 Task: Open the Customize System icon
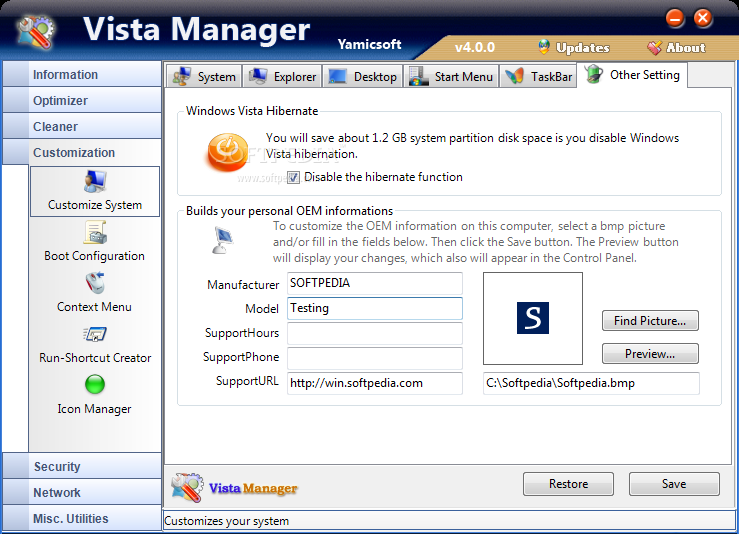tap(95, 182)
